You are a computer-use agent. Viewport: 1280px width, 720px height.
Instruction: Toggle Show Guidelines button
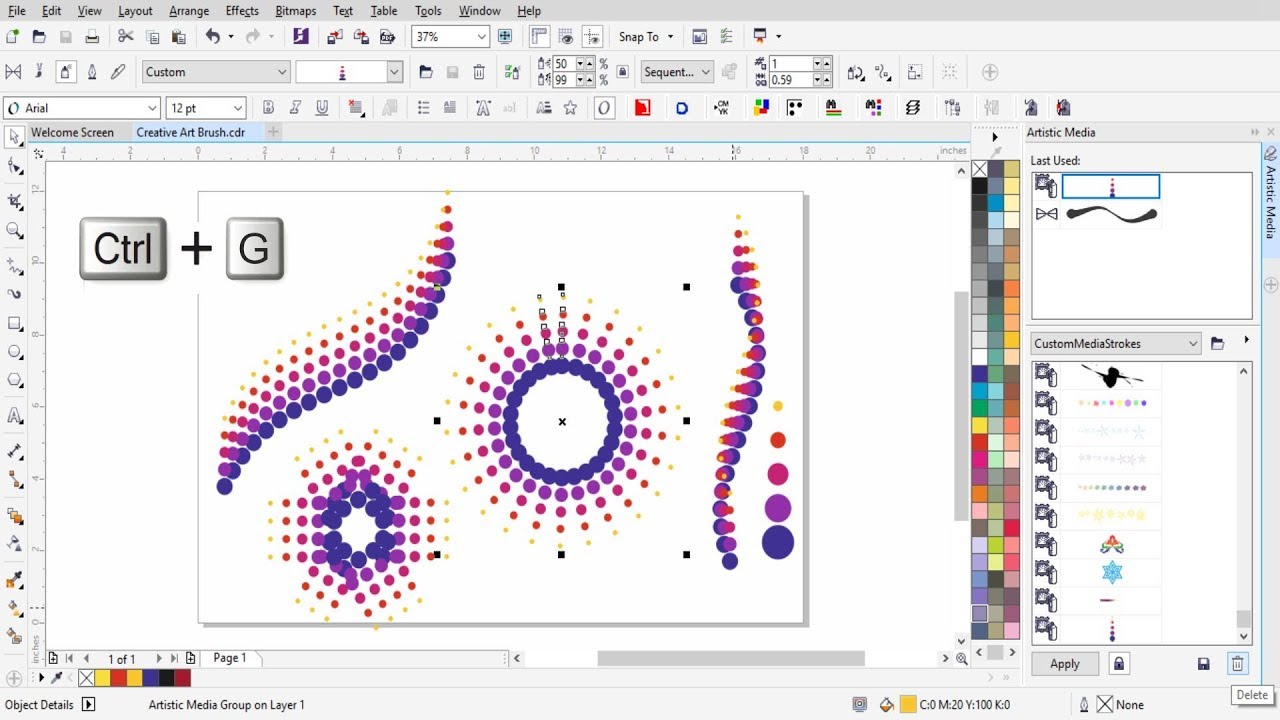point(593,37)
